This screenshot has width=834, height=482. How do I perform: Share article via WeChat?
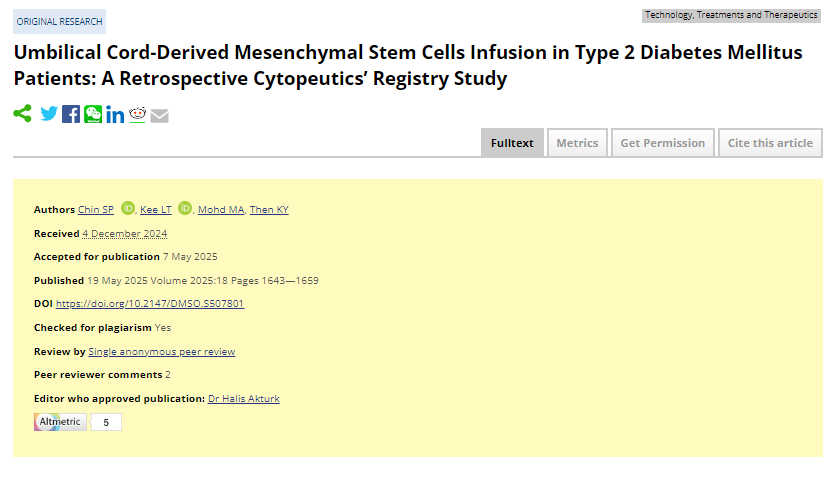93,115
